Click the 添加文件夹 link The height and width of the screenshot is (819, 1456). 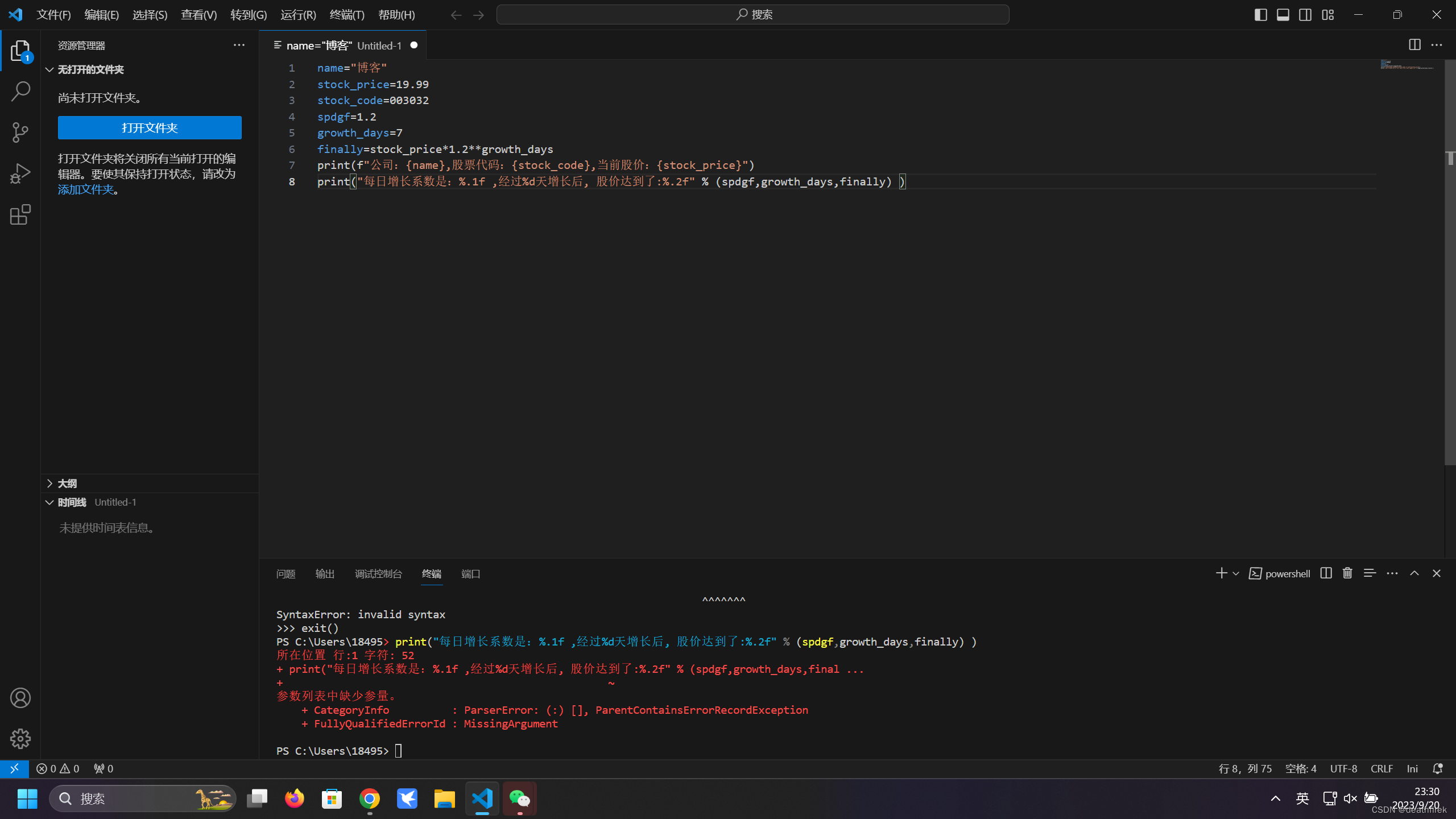click(x=86, y=189)
